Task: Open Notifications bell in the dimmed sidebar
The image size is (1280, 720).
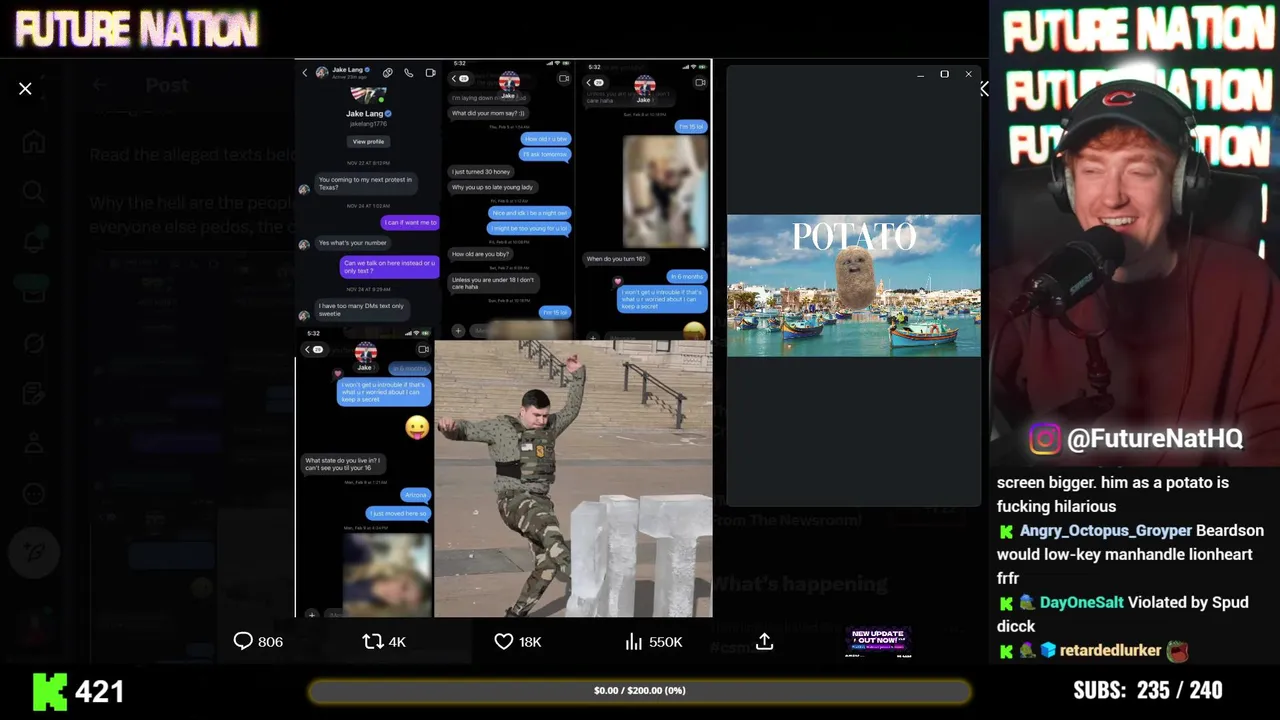Action: point(34,242)
